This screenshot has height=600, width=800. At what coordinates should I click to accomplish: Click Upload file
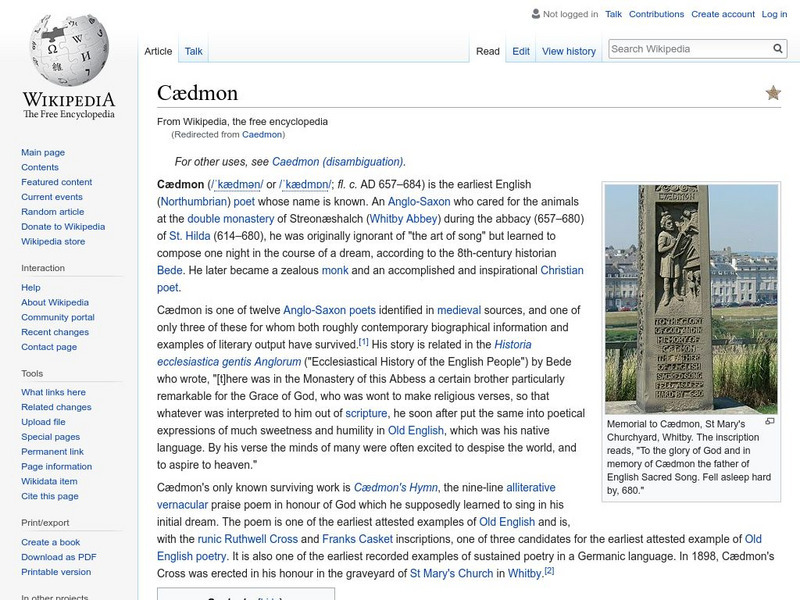click(43, 421)
